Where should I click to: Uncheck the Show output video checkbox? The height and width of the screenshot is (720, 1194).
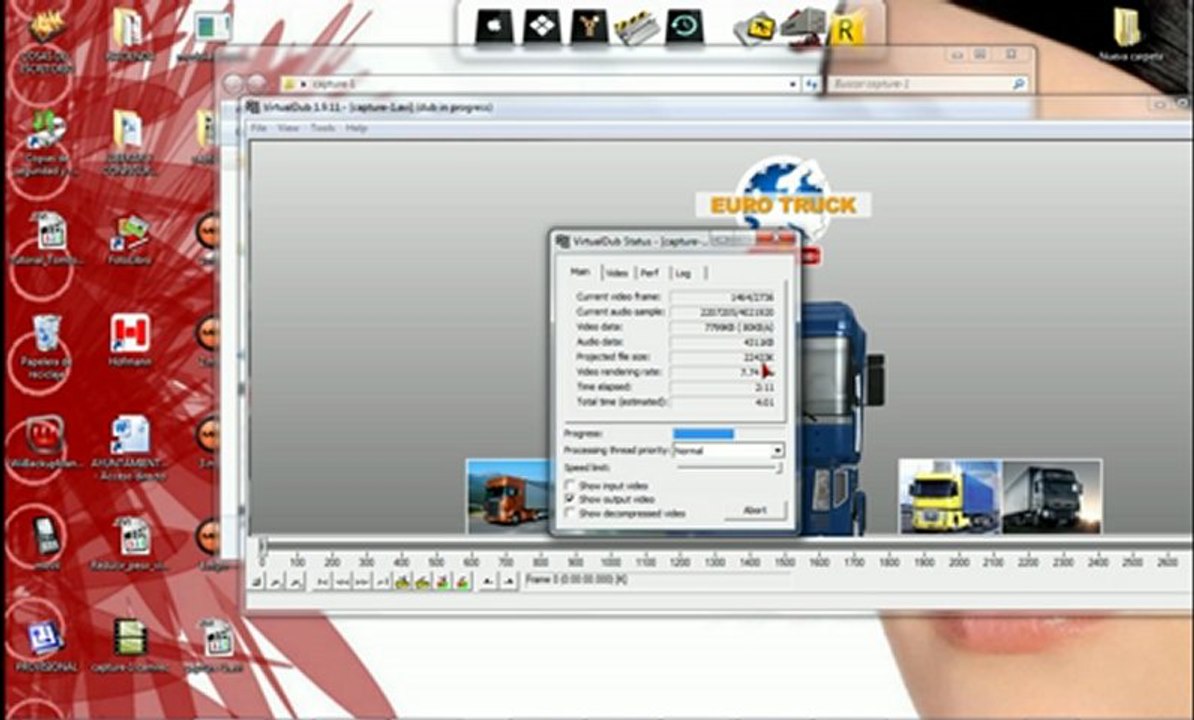click(570, 499)
